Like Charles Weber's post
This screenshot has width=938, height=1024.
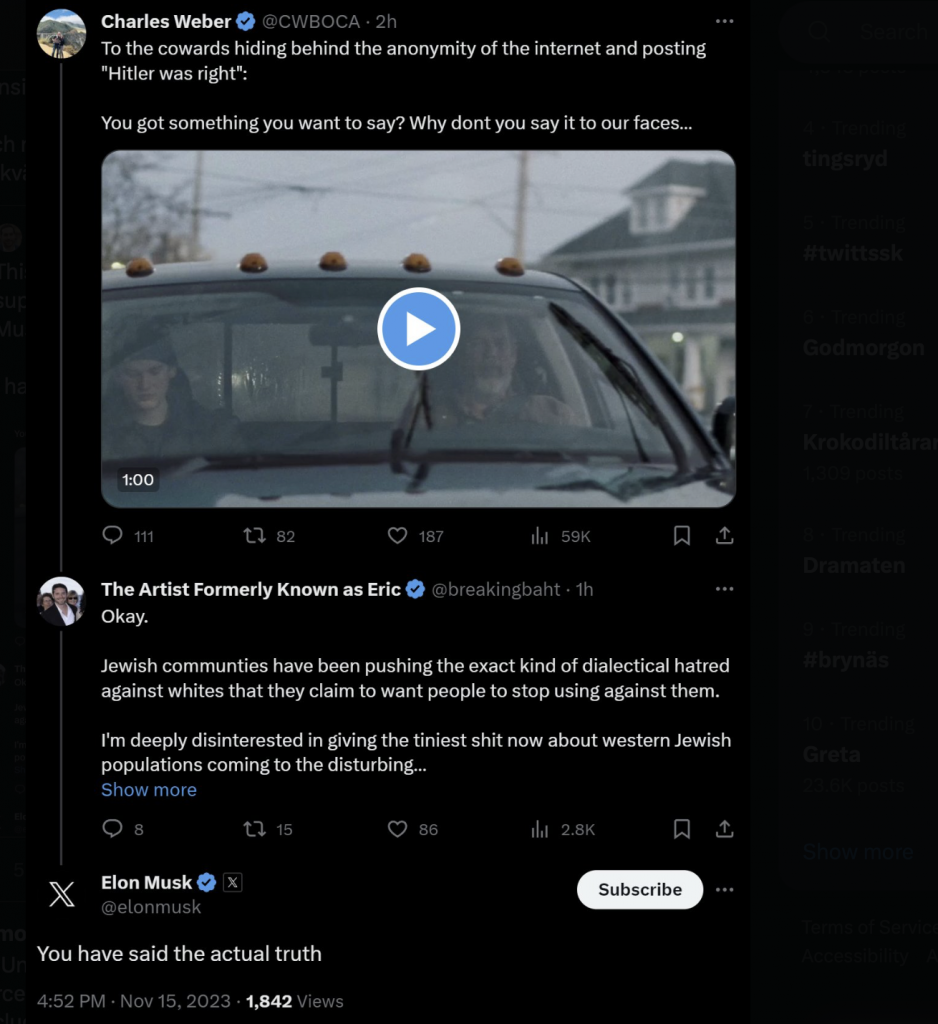pyautogui.click(x=398, y=536)
